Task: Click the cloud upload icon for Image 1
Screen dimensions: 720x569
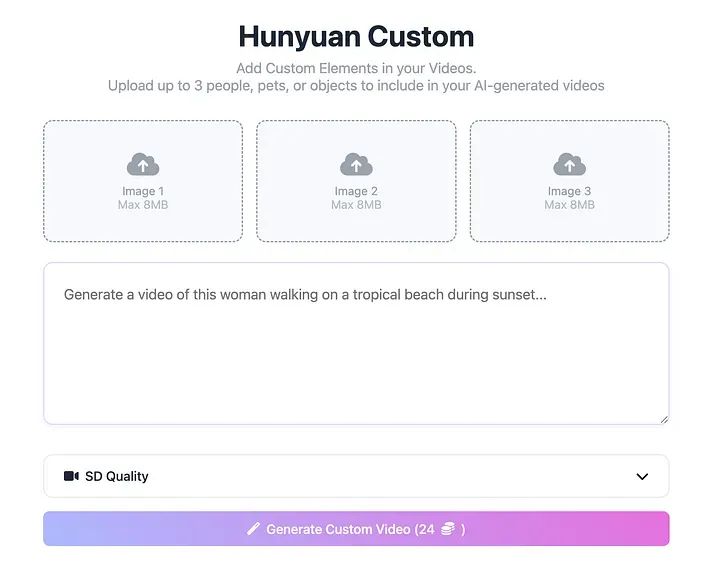Action: pyautogui.click(x=143, y=164)
